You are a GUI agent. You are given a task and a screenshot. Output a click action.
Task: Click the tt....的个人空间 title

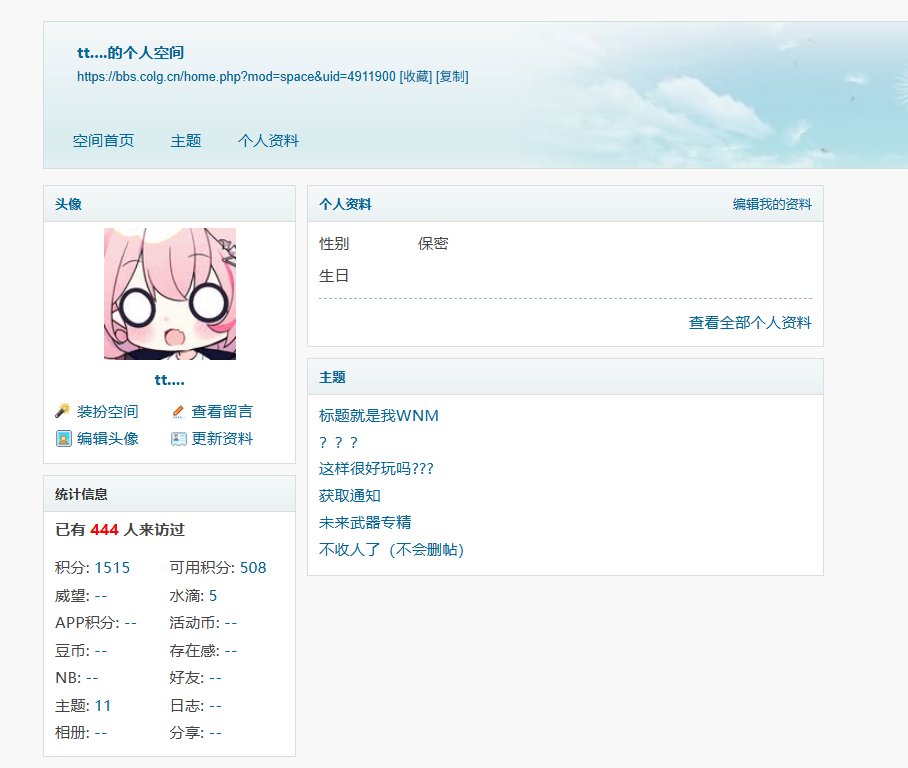coord(130,53)
